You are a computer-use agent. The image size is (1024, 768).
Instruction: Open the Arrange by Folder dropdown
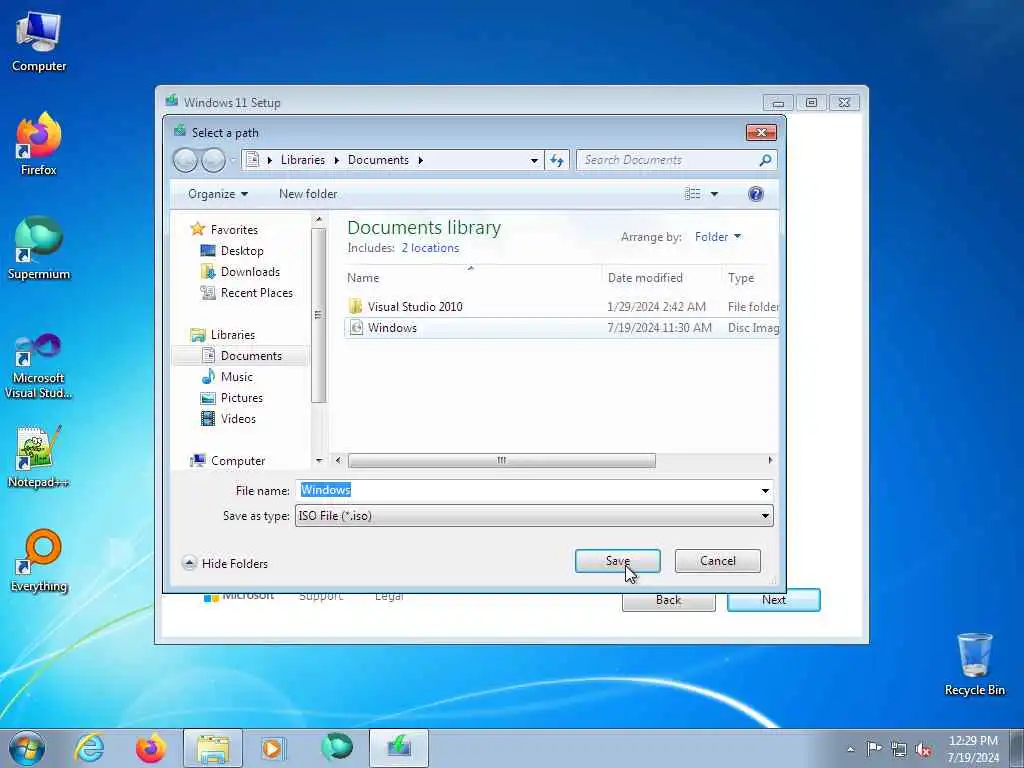click(718, 237)
